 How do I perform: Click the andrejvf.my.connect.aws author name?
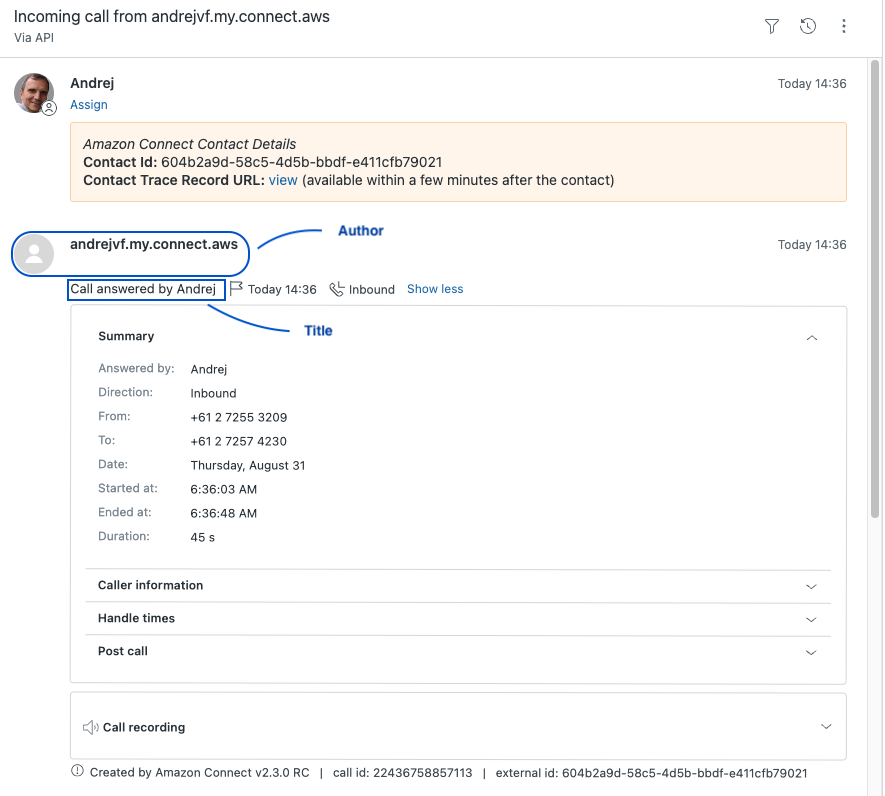tap(154, 244)
